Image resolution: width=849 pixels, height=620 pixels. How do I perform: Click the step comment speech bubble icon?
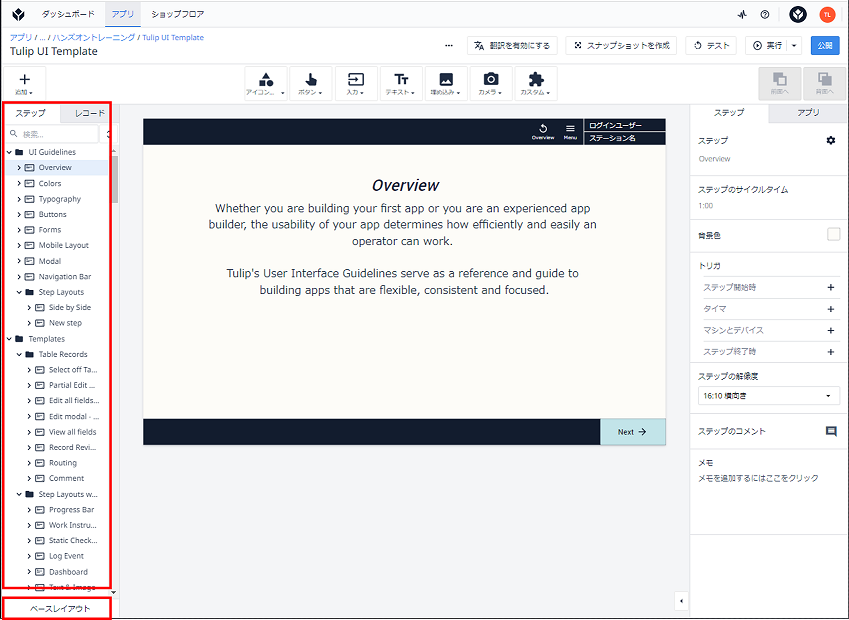tap(831, 431)
